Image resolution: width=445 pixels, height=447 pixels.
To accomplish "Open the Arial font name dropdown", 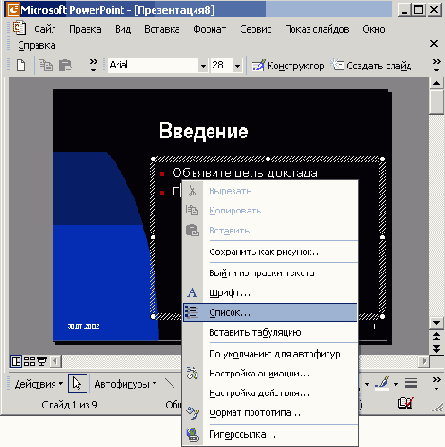I will tap(203, 66).
